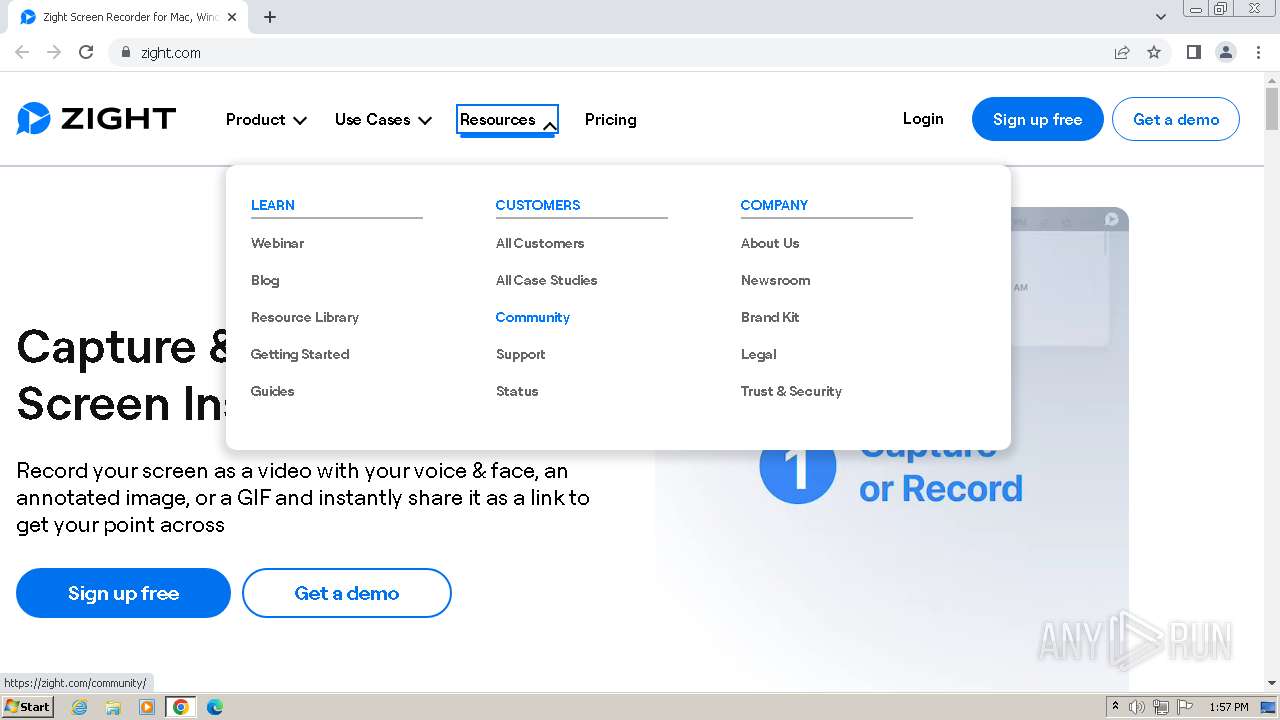Expand the Use Cases menu
The width and height of the screenshot is (1280, 720).
point(383,119)
